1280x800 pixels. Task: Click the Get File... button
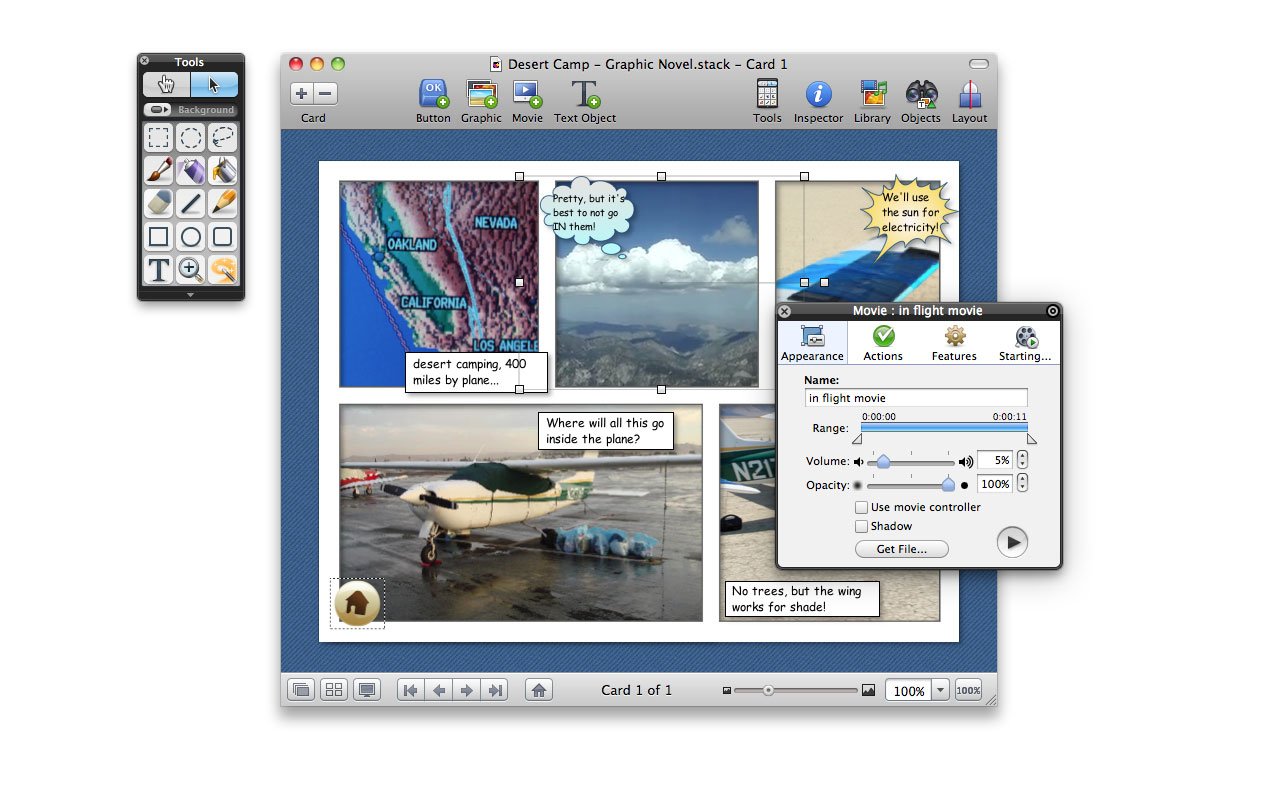tap(901, 549)
